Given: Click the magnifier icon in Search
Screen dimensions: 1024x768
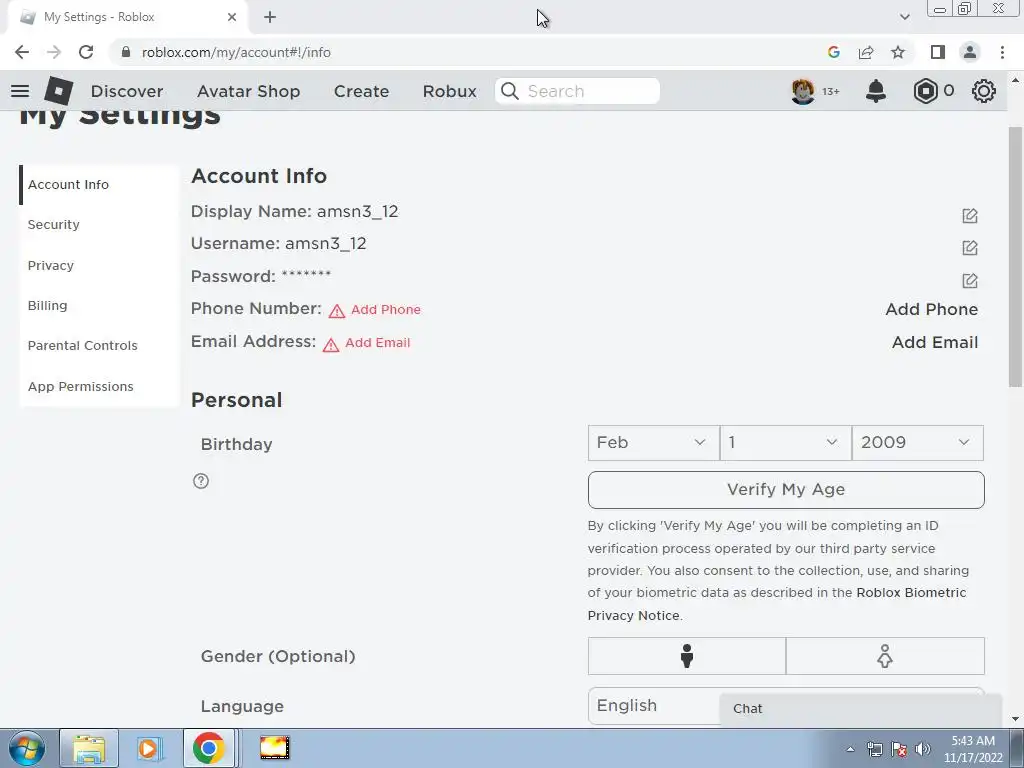Looking at the screenshot, I should pyautogui.click(x=510, y=91).
